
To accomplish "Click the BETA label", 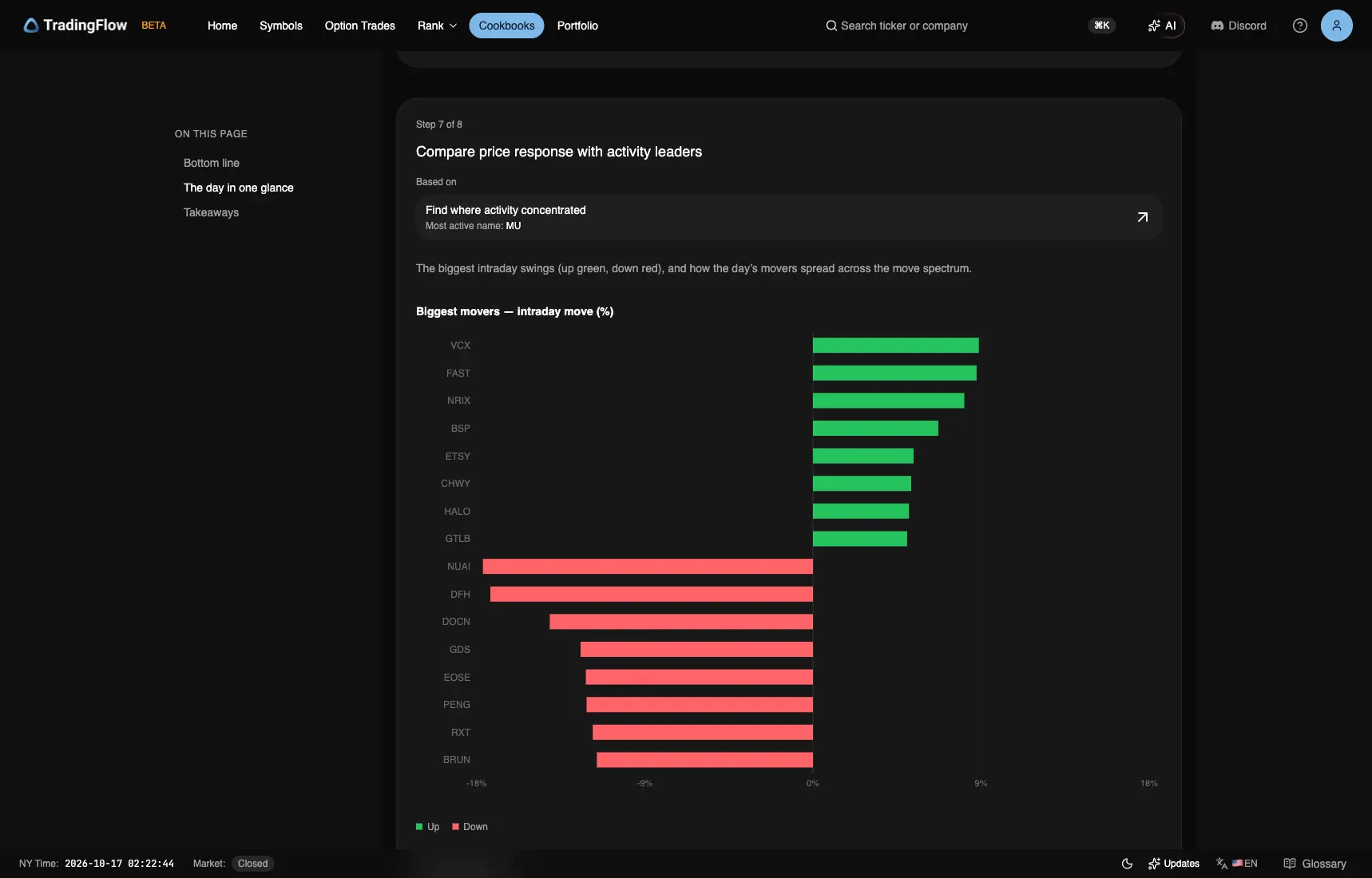I will 153,26.
